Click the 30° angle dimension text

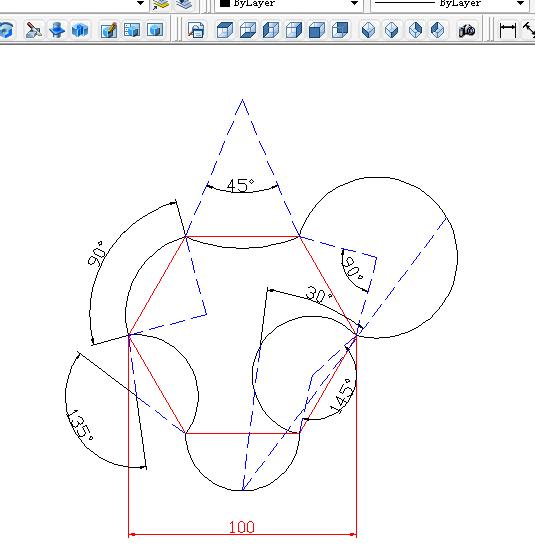tap(319, 295)
